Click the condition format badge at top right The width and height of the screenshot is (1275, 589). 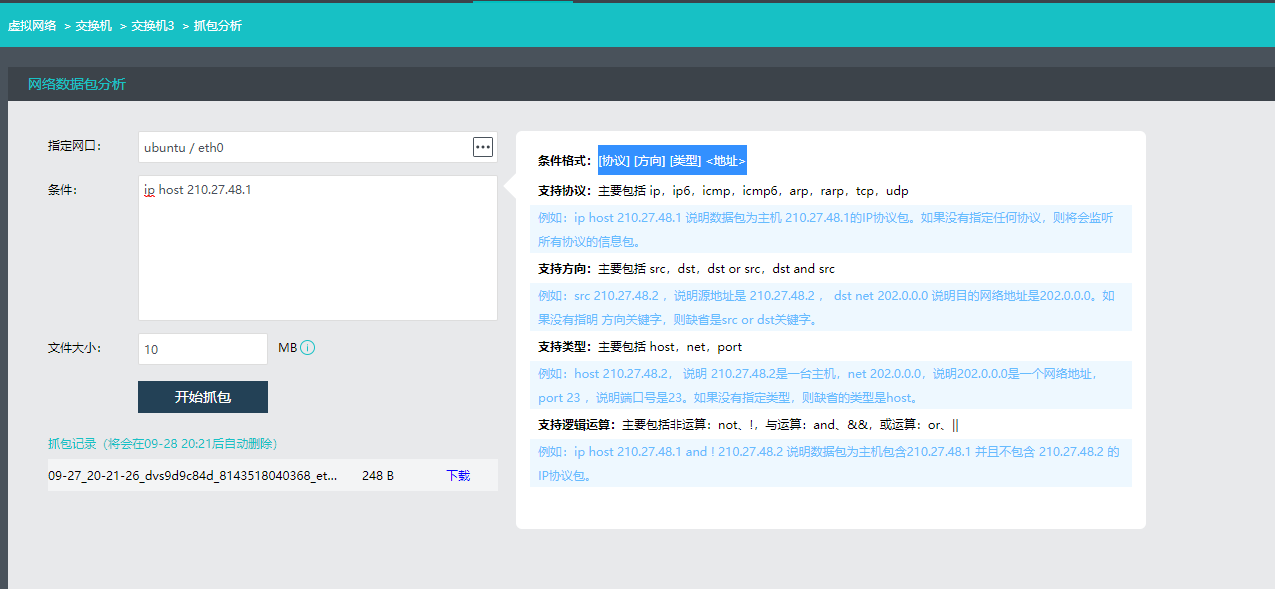pyautogui.click(x=674, y=159)
